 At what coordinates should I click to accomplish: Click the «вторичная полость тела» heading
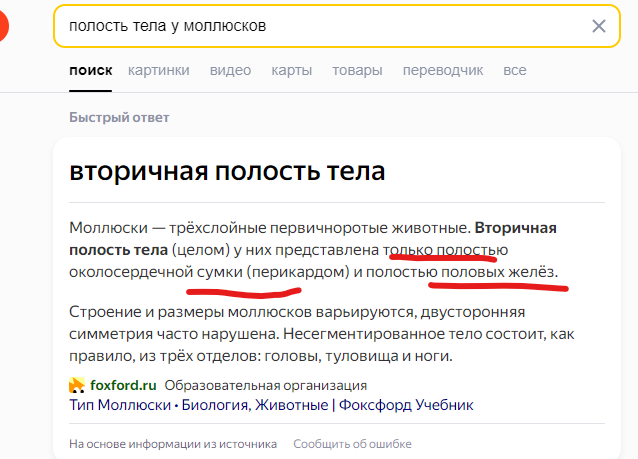tap(227, 171)
